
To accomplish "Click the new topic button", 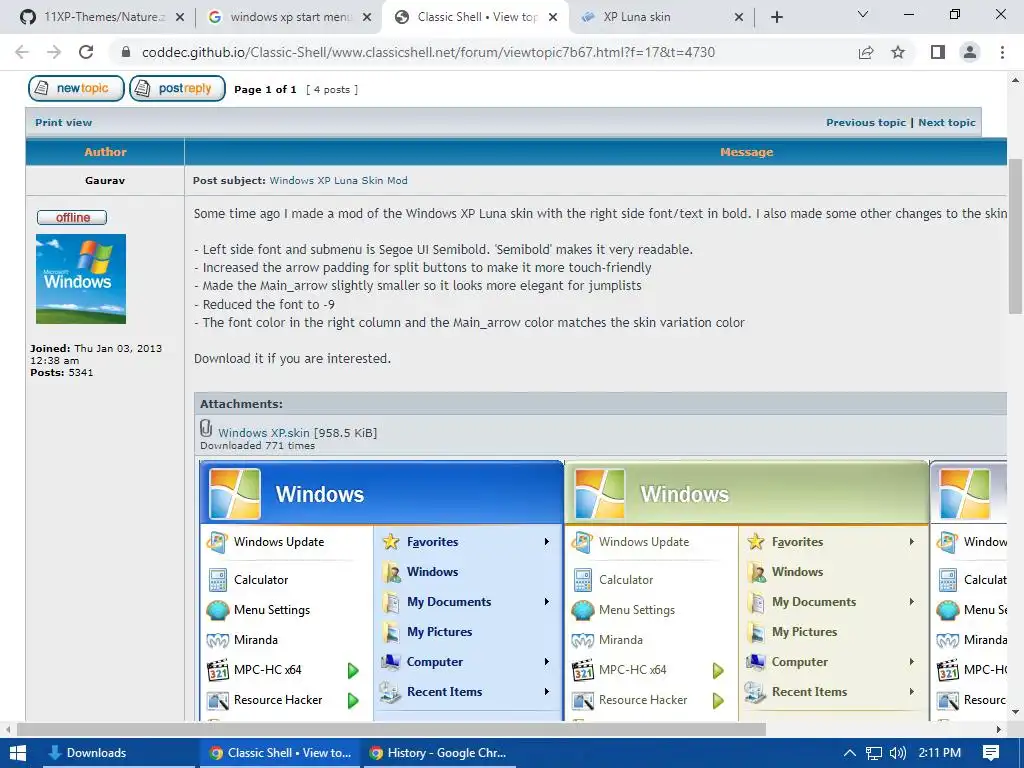I will [x=76, y=88].
